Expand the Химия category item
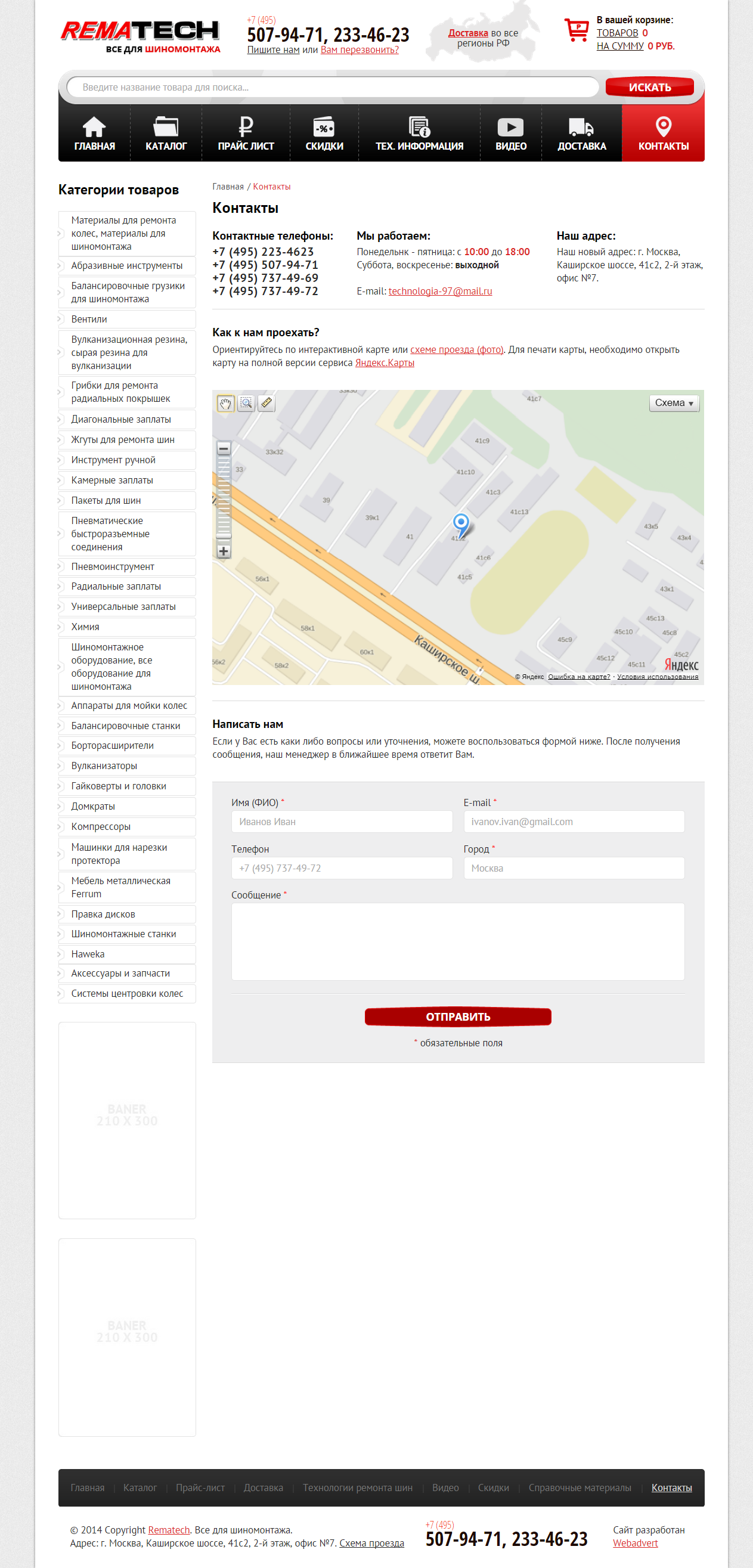753x1568 pixels. 85,627
